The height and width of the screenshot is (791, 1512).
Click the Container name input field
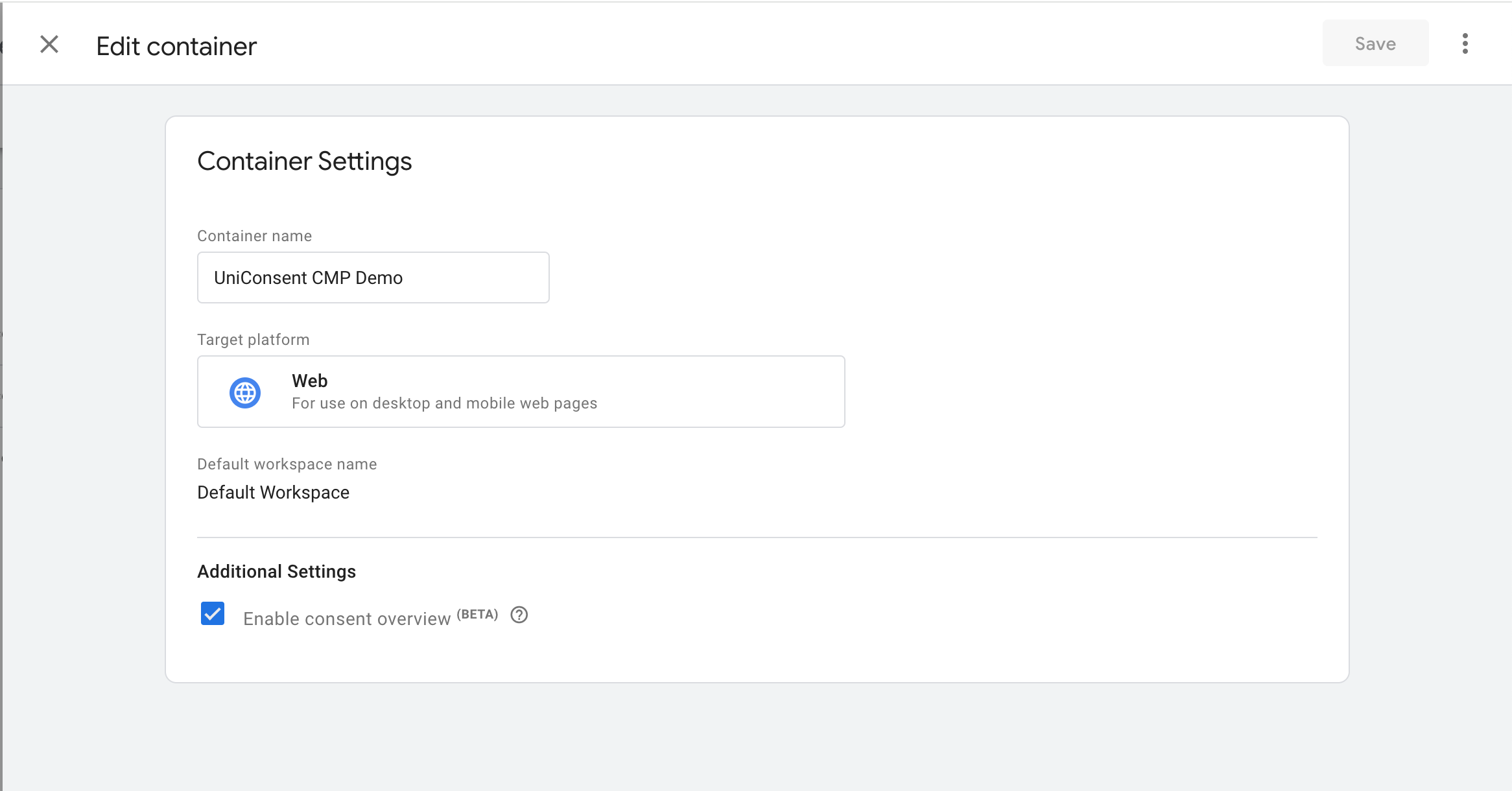click(x=374, y=277)
